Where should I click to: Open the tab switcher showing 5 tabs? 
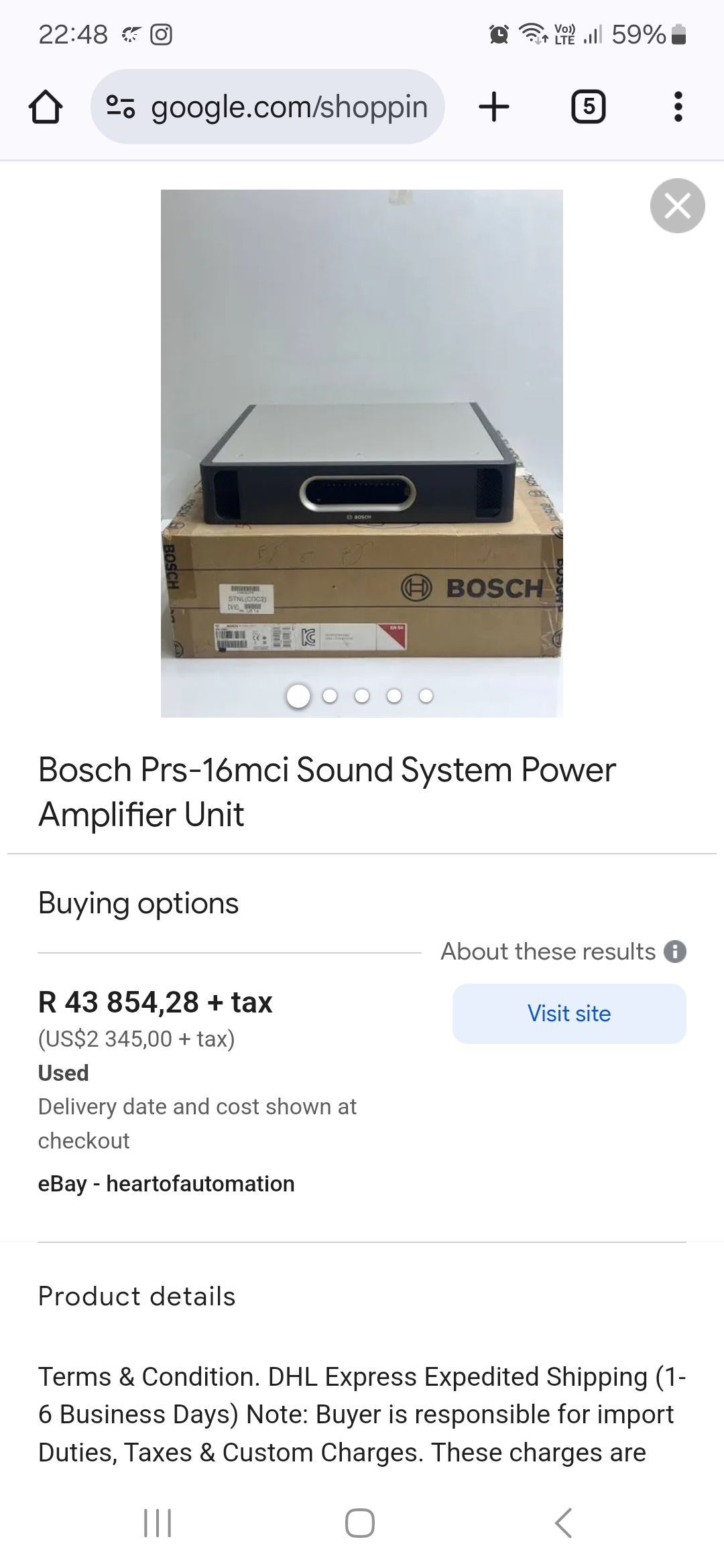click(588, 107)
